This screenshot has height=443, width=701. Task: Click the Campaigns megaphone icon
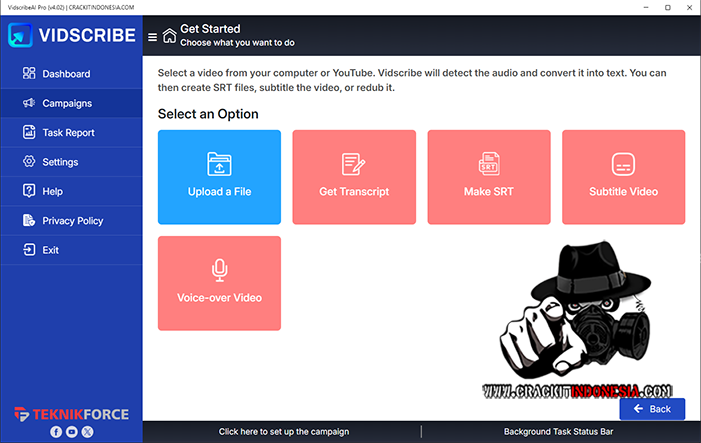click(x=29, y=103)
